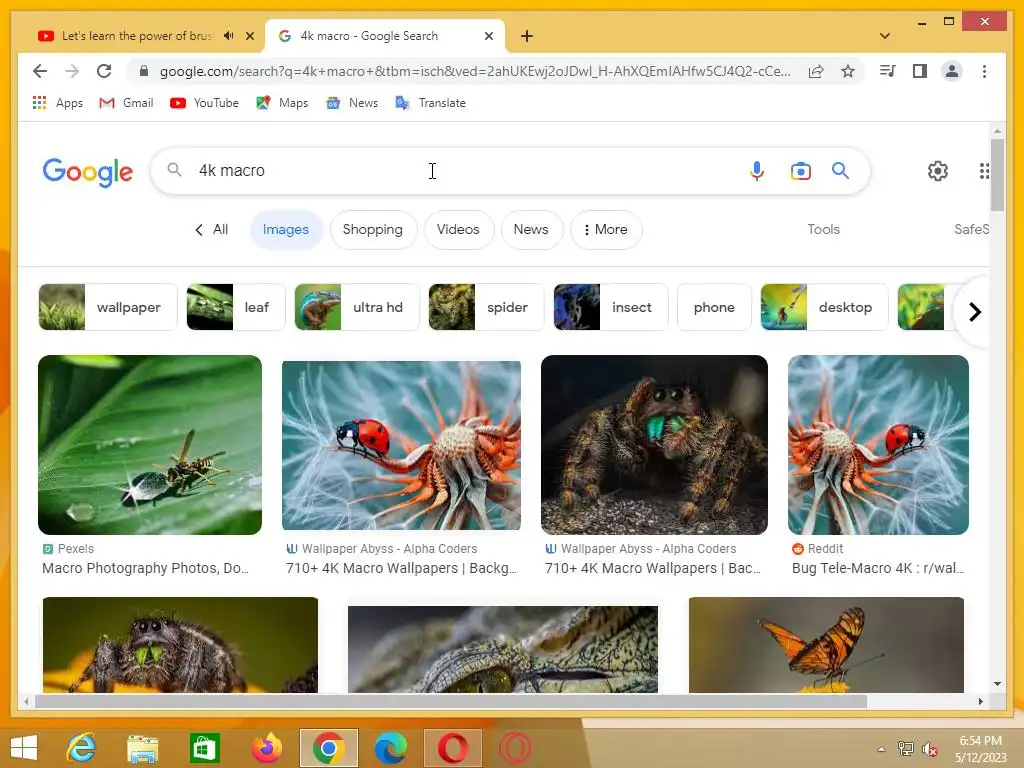1024x768 pixels.
Task: Switch to the Shopping results tab
Action: pos(373,229)
